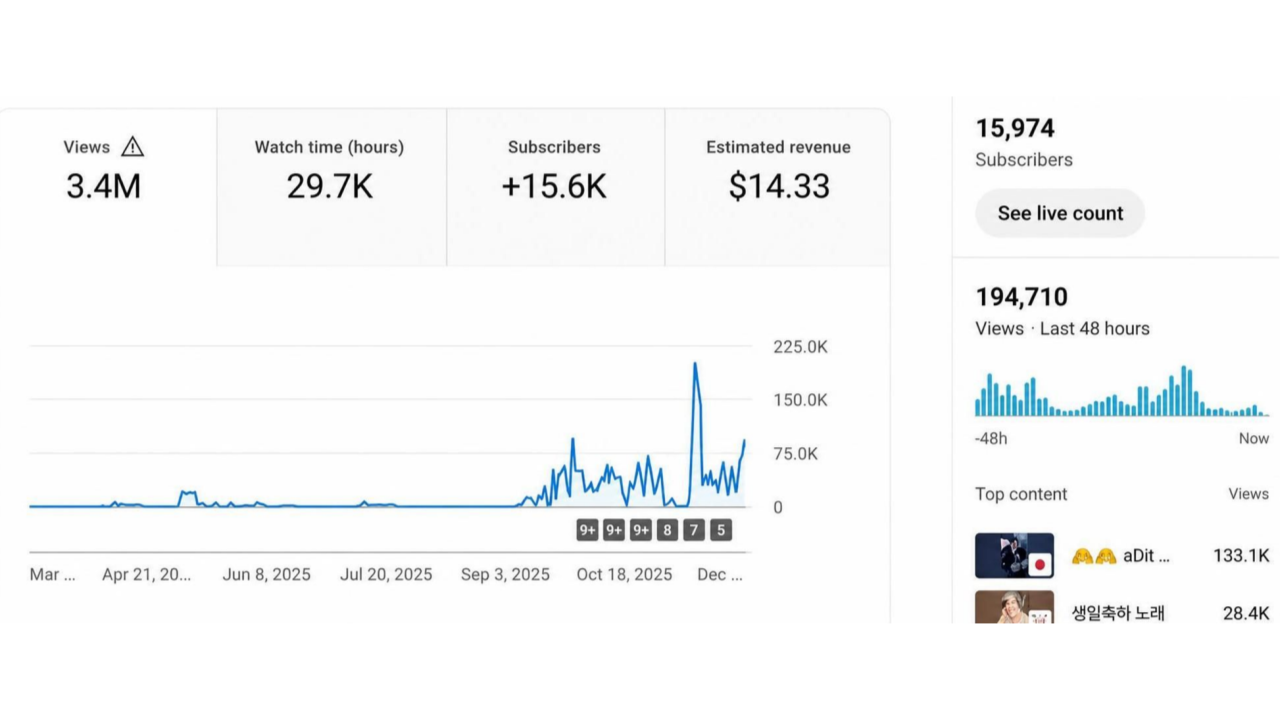Image resolution: width=1280 pixels, height=720 pixels.
Task: Switch to Watch time (hours) tab
Action: click(331, 187)
